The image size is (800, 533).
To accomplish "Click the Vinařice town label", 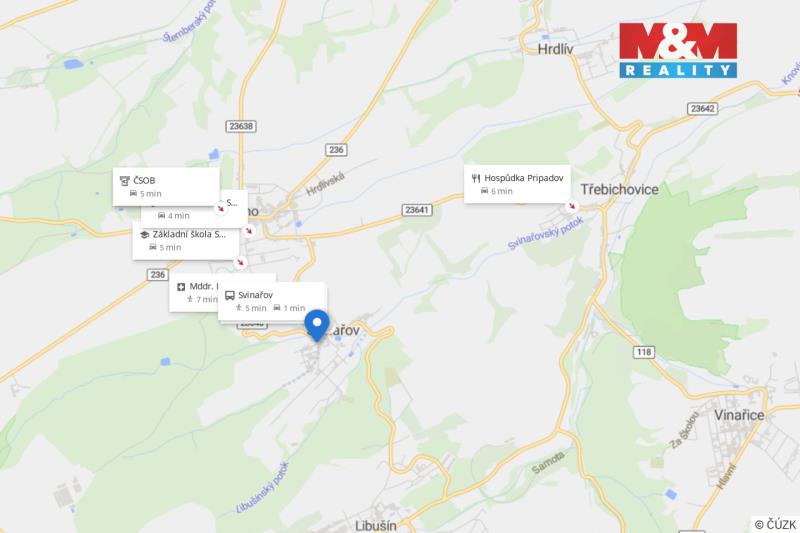I will pos(739,415).
